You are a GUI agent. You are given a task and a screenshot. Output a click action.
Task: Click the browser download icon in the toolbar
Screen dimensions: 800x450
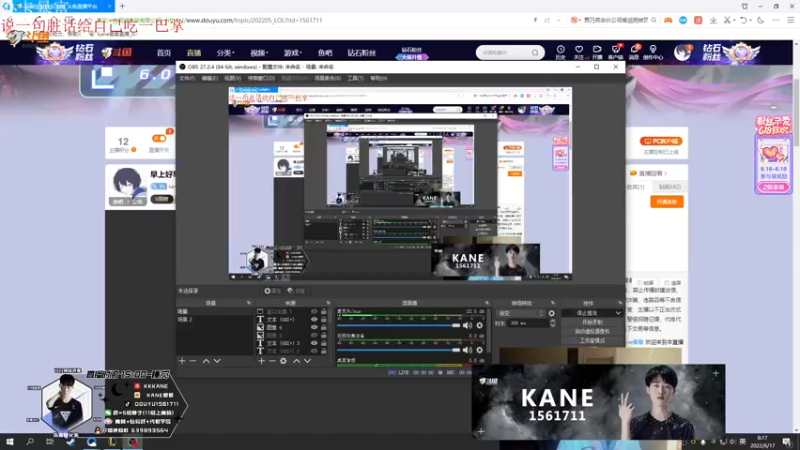click(x=713, y=20)
